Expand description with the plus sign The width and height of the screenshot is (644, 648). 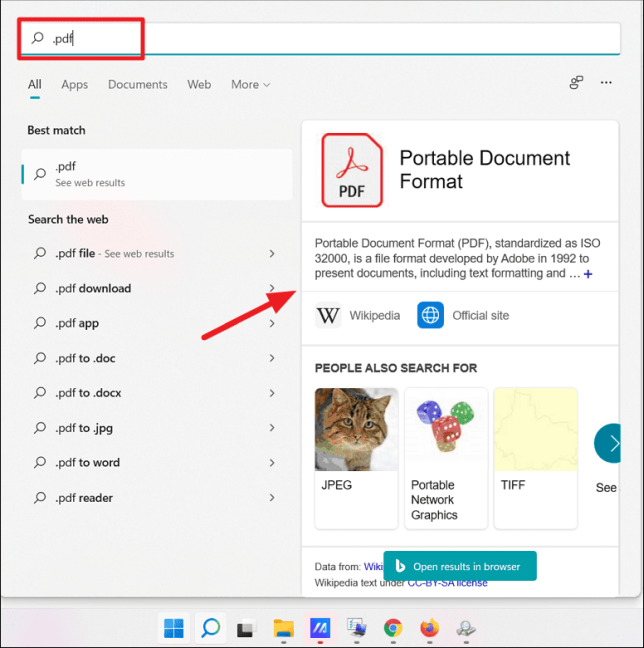point(588,274)
